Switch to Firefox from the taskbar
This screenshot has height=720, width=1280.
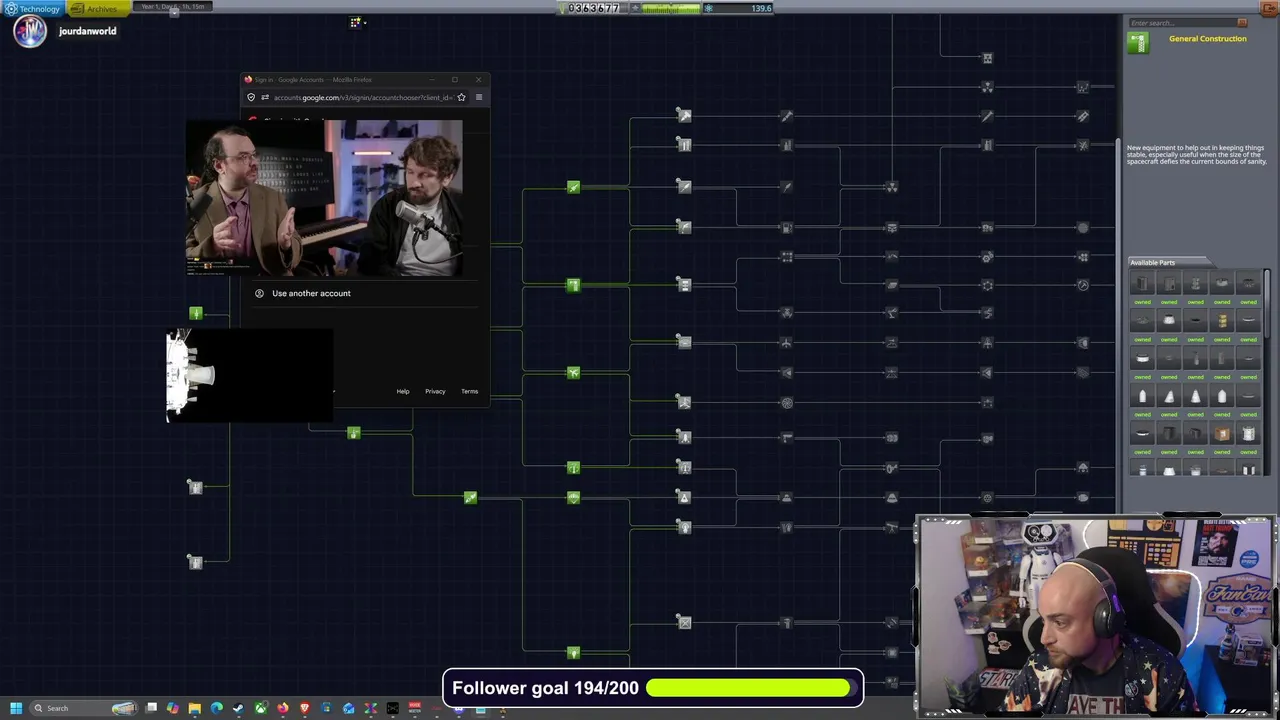coord(283,708)
